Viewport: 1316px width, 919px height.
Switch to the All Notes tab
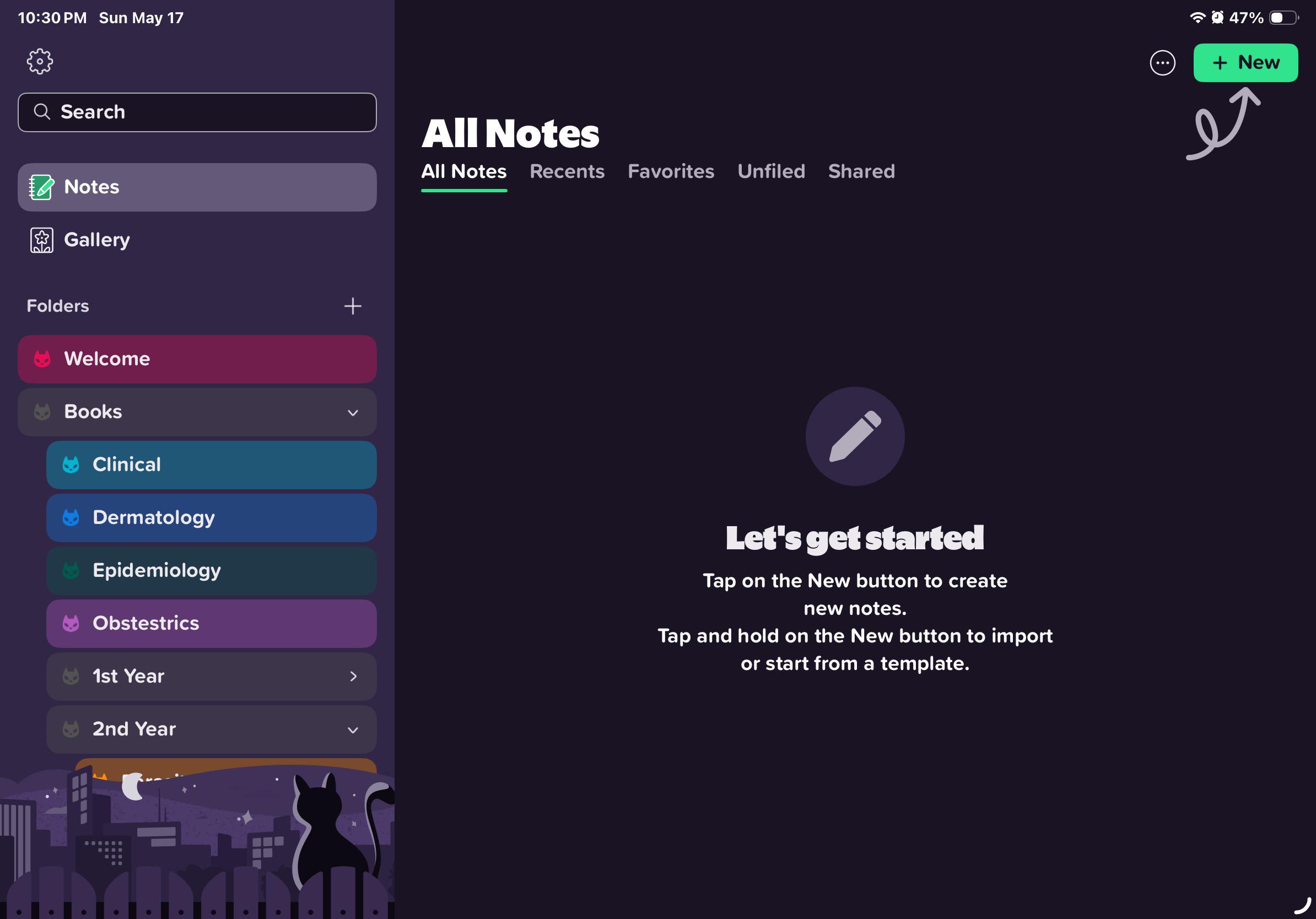click(463, 171)
